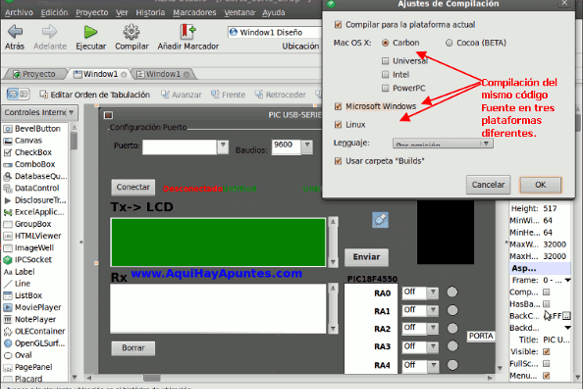
Task: Select DatabaseQuery control in list
Action: (x=35, y=176)
